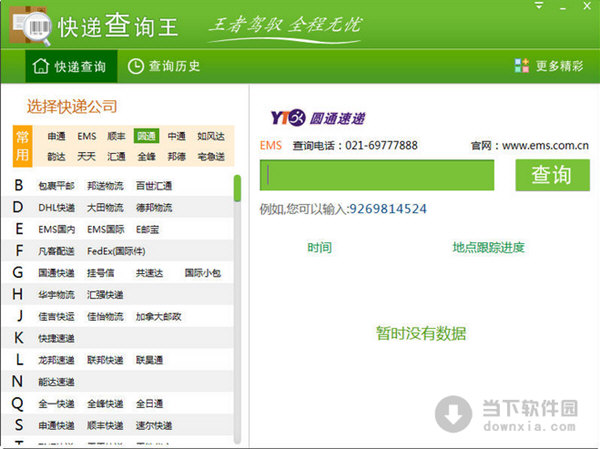Select 申通 in common couriers
Viewport: 600px width, 449px height.
[57, 136]
